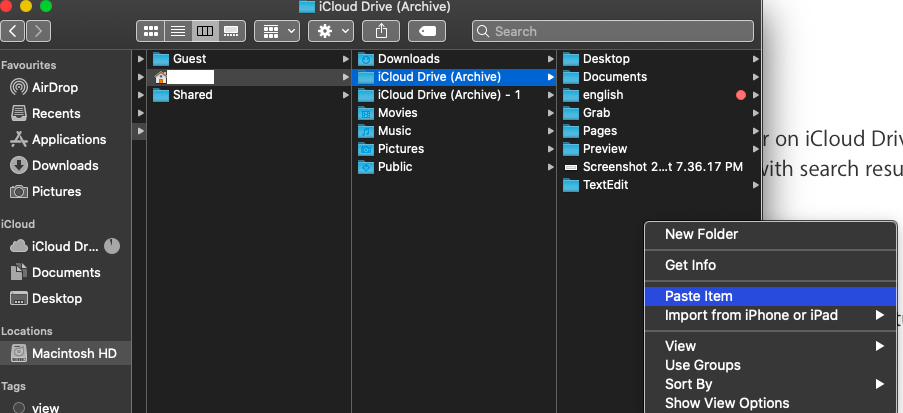Viewport: 903px width, 413px height.
Task: Expand the Public folder arrow
Action: pos(551,166)
